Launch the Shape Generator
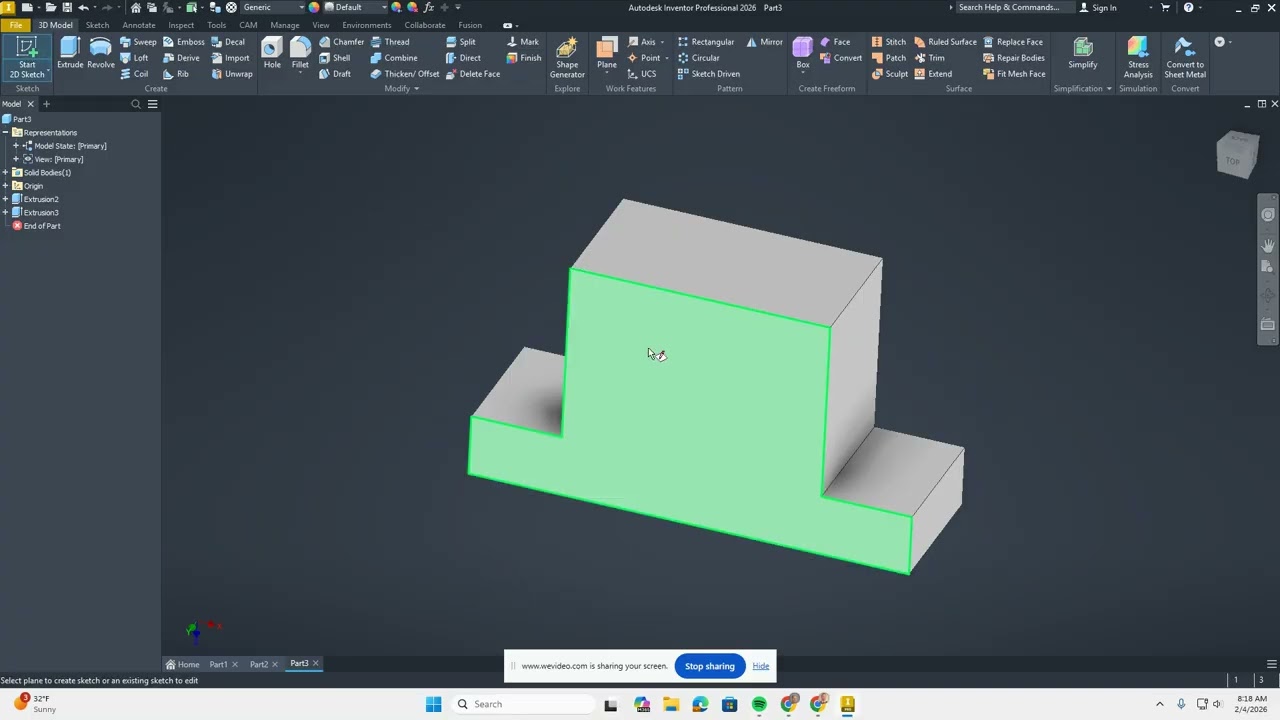Image resolution: width=1280 pixels, height=720 pixels. coord(567,58)
